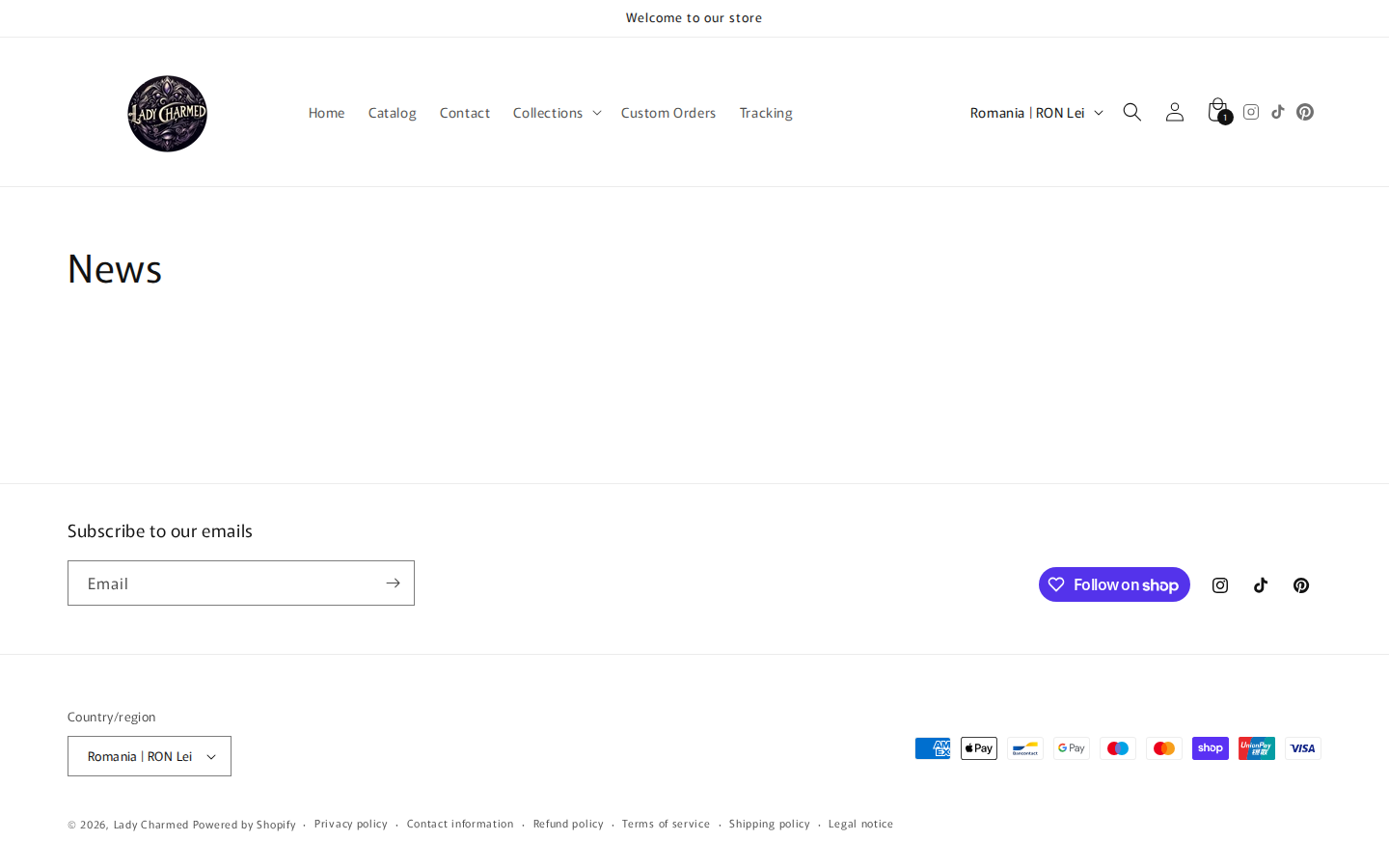Submit email with the arrow icon
The width and height of the screenshot is (1389, 868).
click(393, 583)
